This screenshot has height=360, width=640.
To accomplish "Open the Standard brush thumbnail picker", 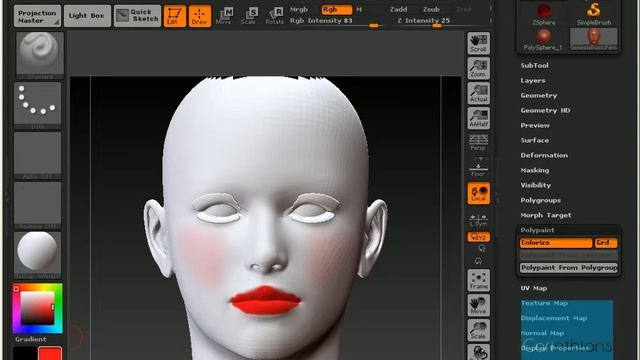I will 40,55.
